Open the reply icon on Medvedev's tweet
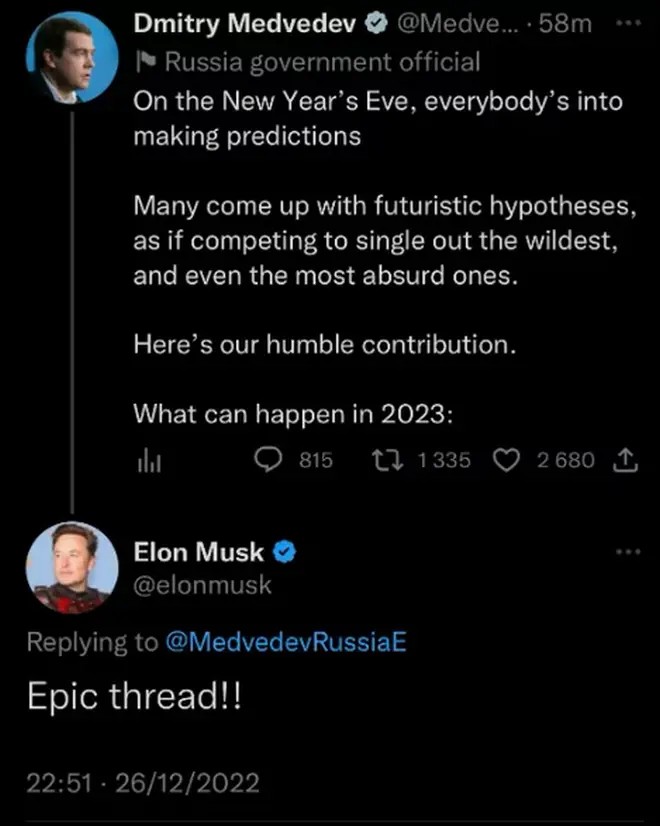Viewport: 660px width, 826px height. 268,460
